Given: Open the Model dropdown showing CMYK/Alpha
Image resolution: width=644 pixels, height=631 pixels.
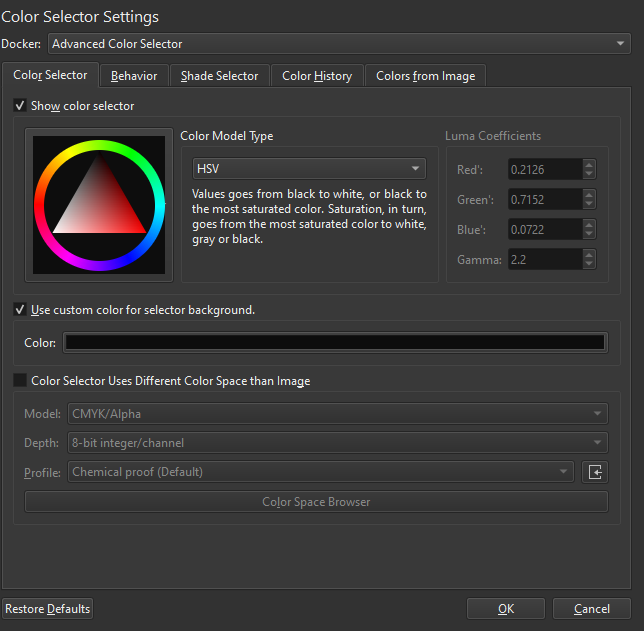Looking at the screenshot, I should click(x=338, y=413).
